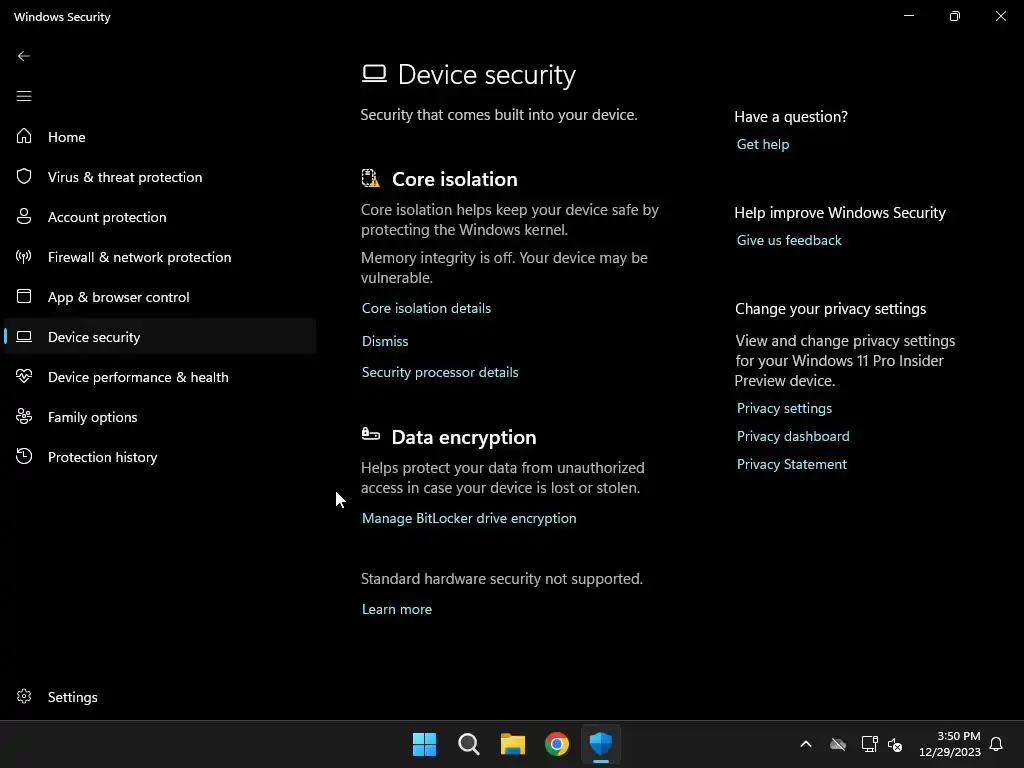The image size is (1024, 768).
Task: Click the Protection history clock icon
Action: pyautogui.click(x=24, y=456)
